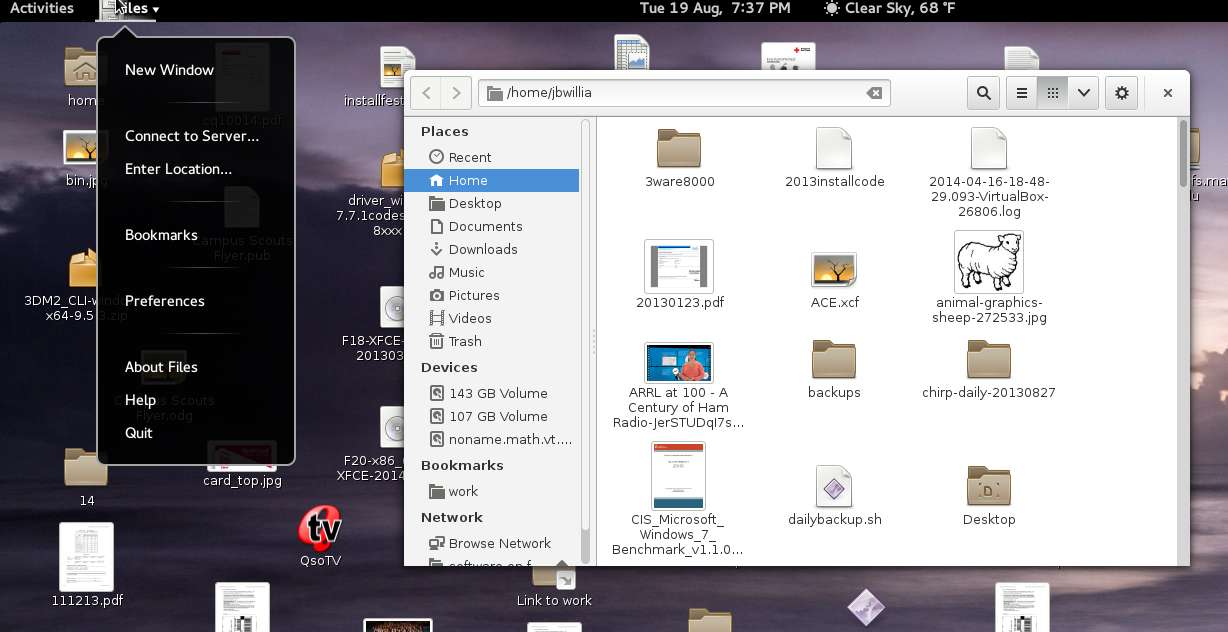The width and height of the screenshot is (1228, 632).
Task: Select the animal-graphics-sheep image thumbnail
Action: (x=988, y=263)
